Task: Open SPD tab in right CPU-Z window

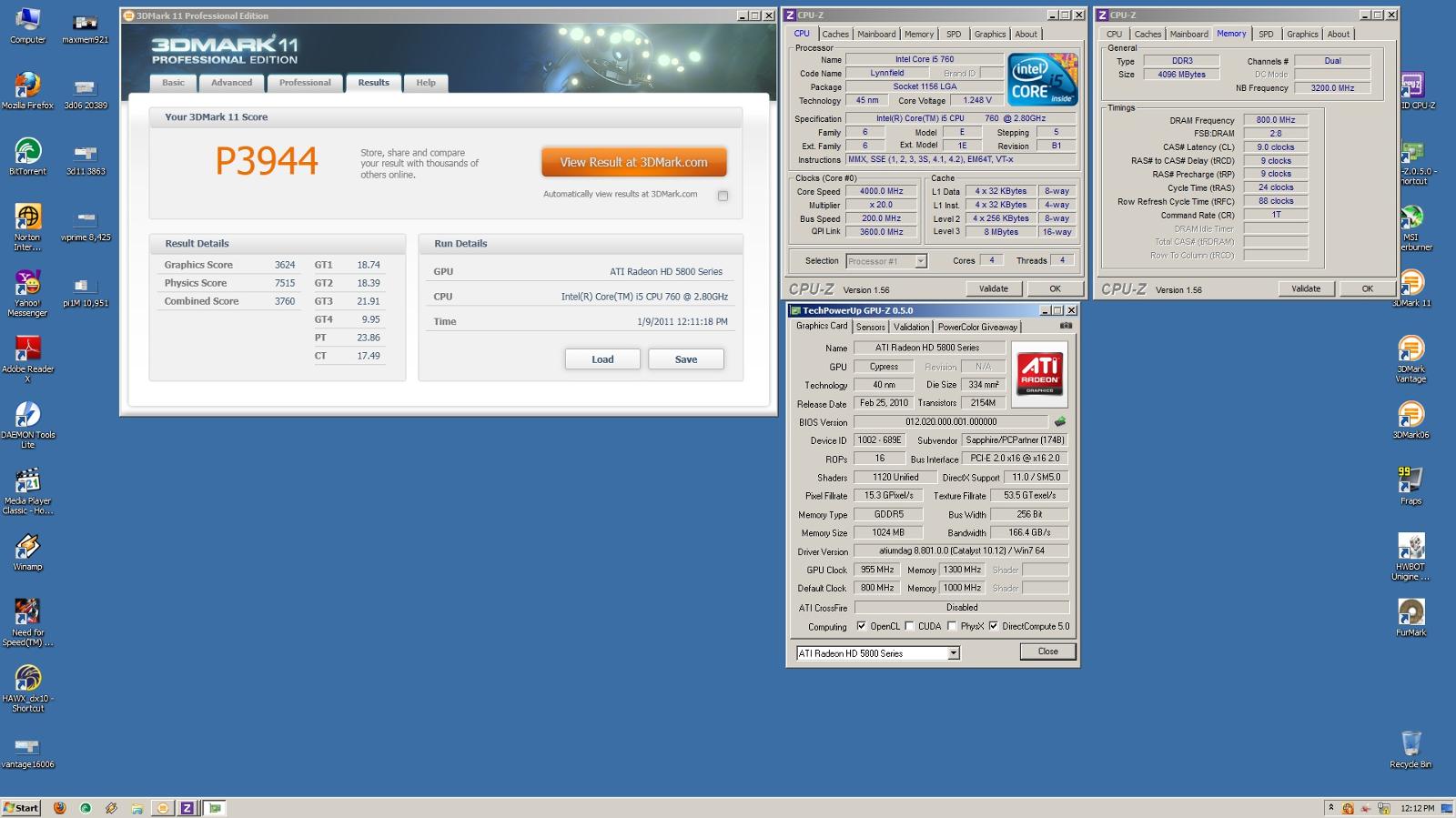Action: click(x=1266, y=35)
